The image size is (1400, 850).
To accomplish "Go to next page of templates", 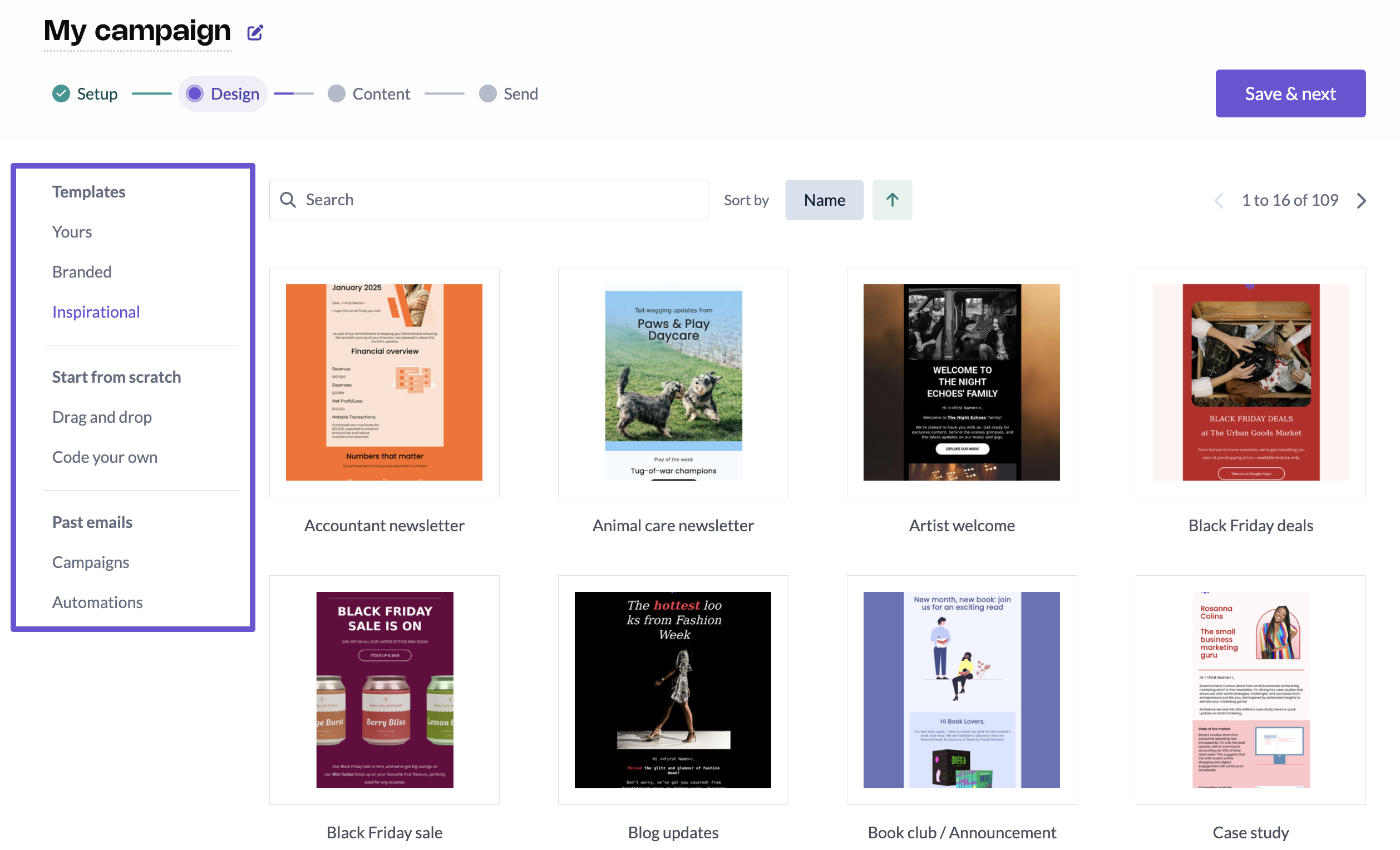I will coord(1362,201).
